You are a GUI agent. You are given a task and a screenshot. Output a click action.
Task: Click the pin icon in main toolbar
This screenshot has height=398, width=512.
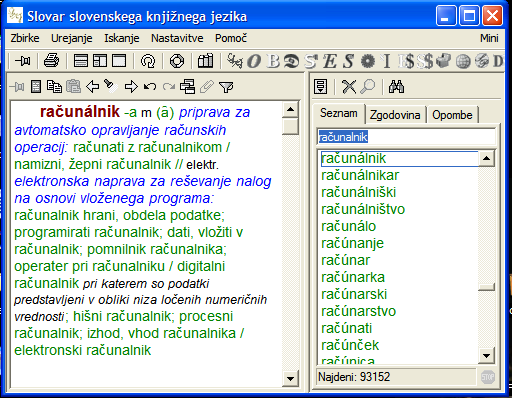coord(22,61)
